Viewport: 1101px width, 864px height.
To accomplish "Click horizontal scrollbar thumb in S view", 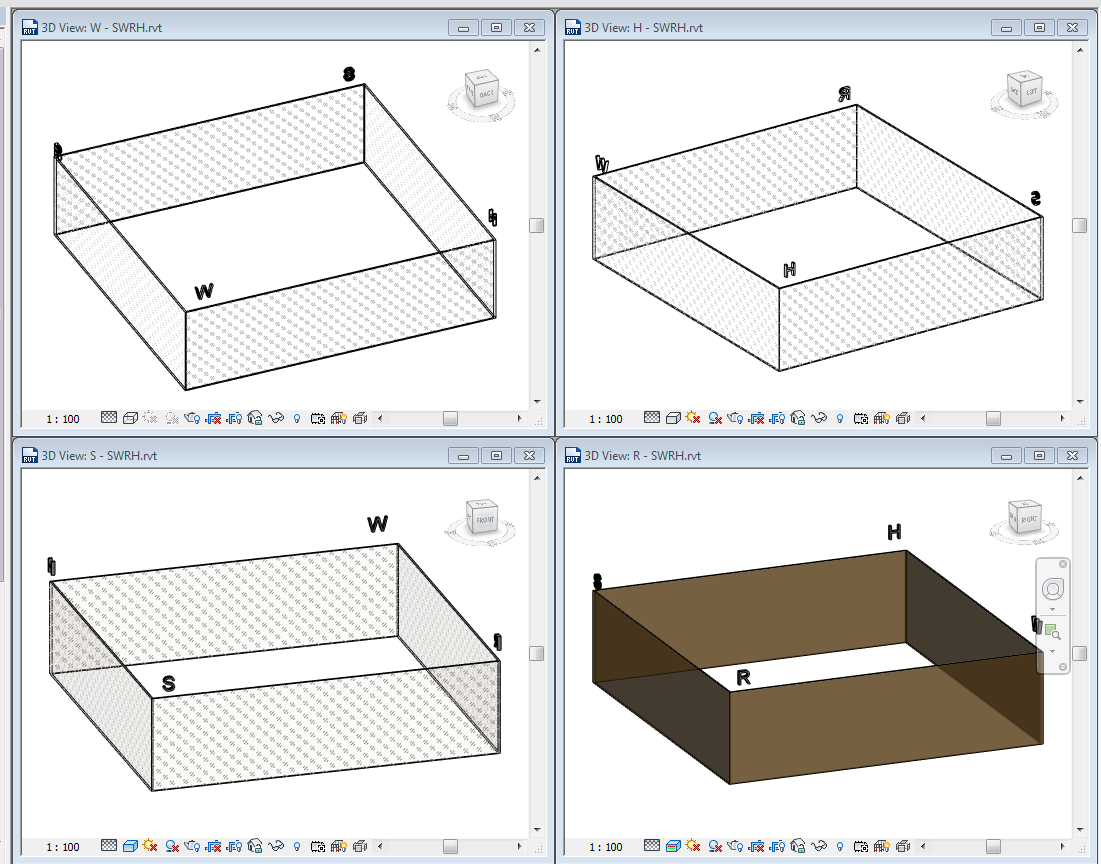I will coord(450,846).
